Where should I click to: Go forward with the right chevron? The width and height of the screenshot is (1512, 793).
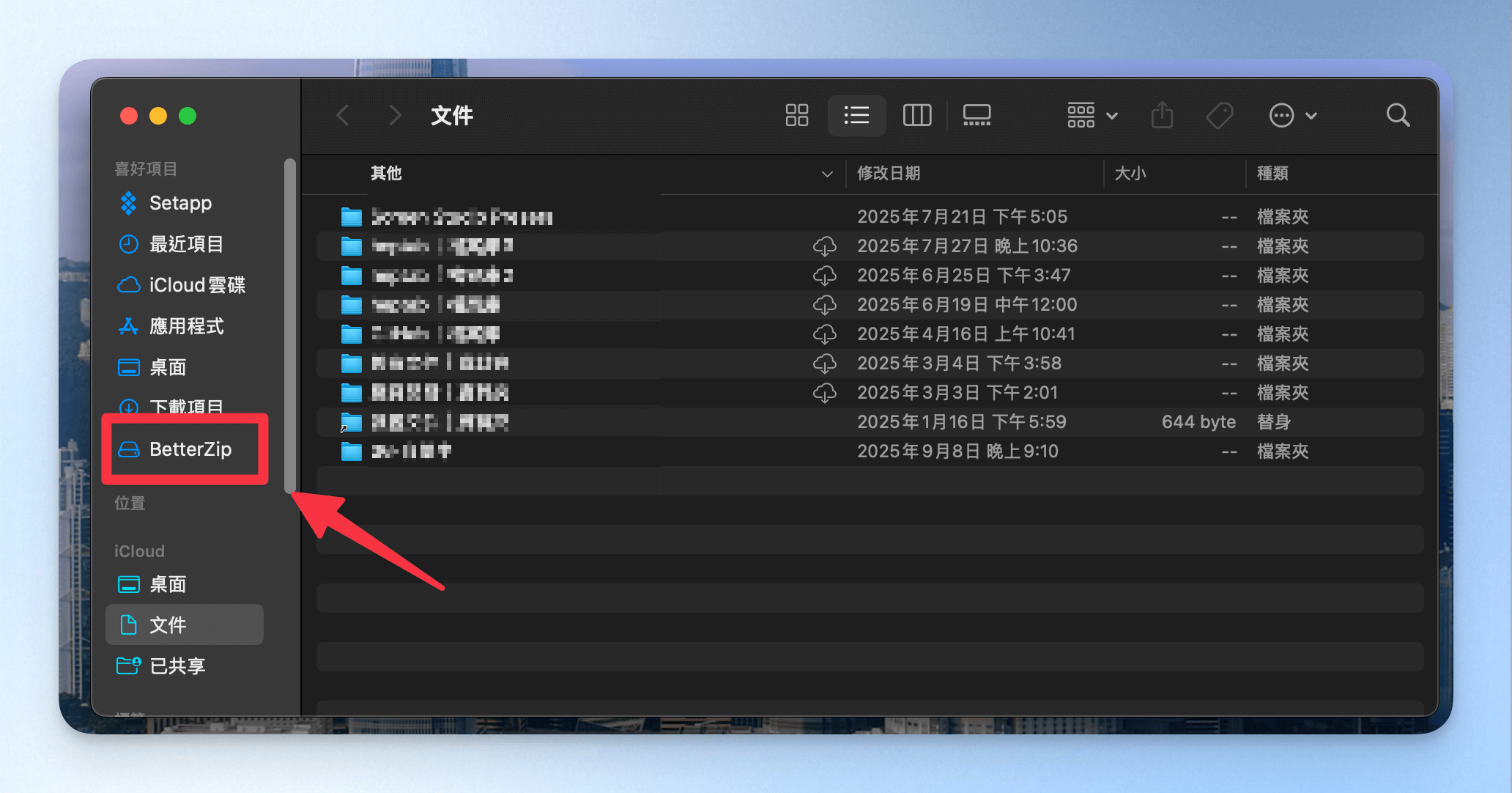click(x=395, y=115)
